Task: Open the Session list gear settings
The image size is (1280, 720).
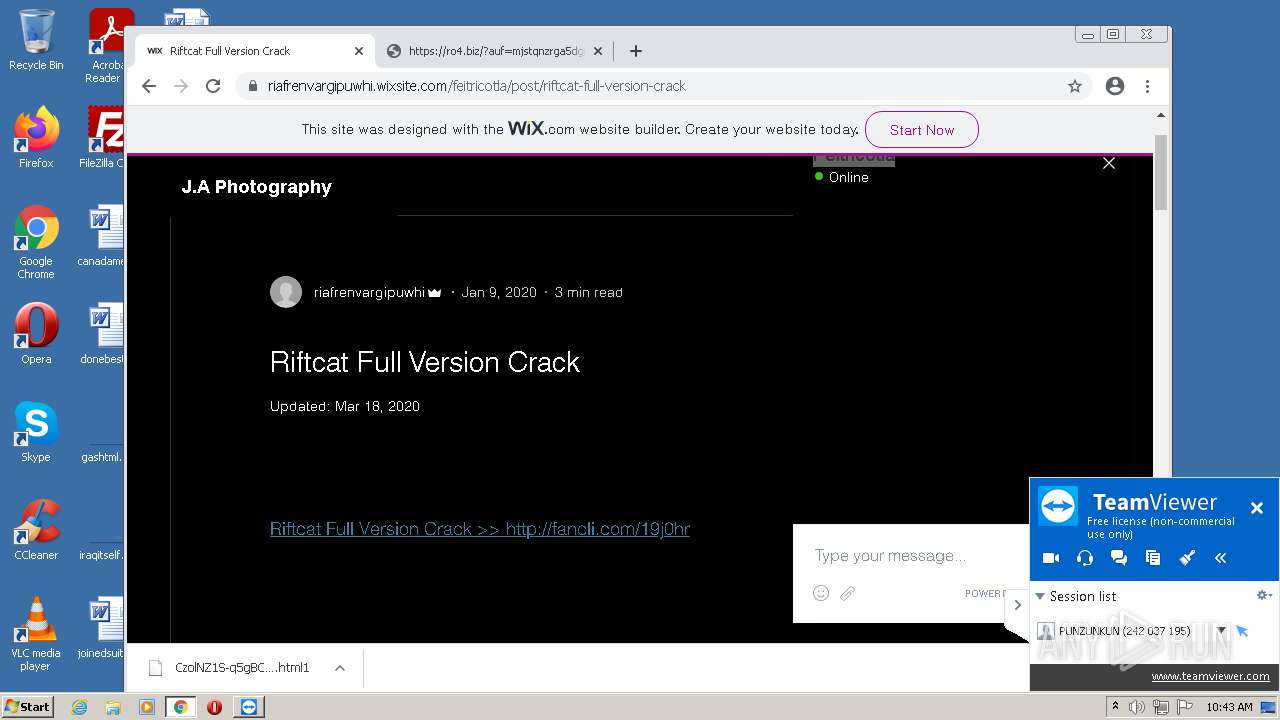Action: pyautogui.click(x=1264, y=595)
